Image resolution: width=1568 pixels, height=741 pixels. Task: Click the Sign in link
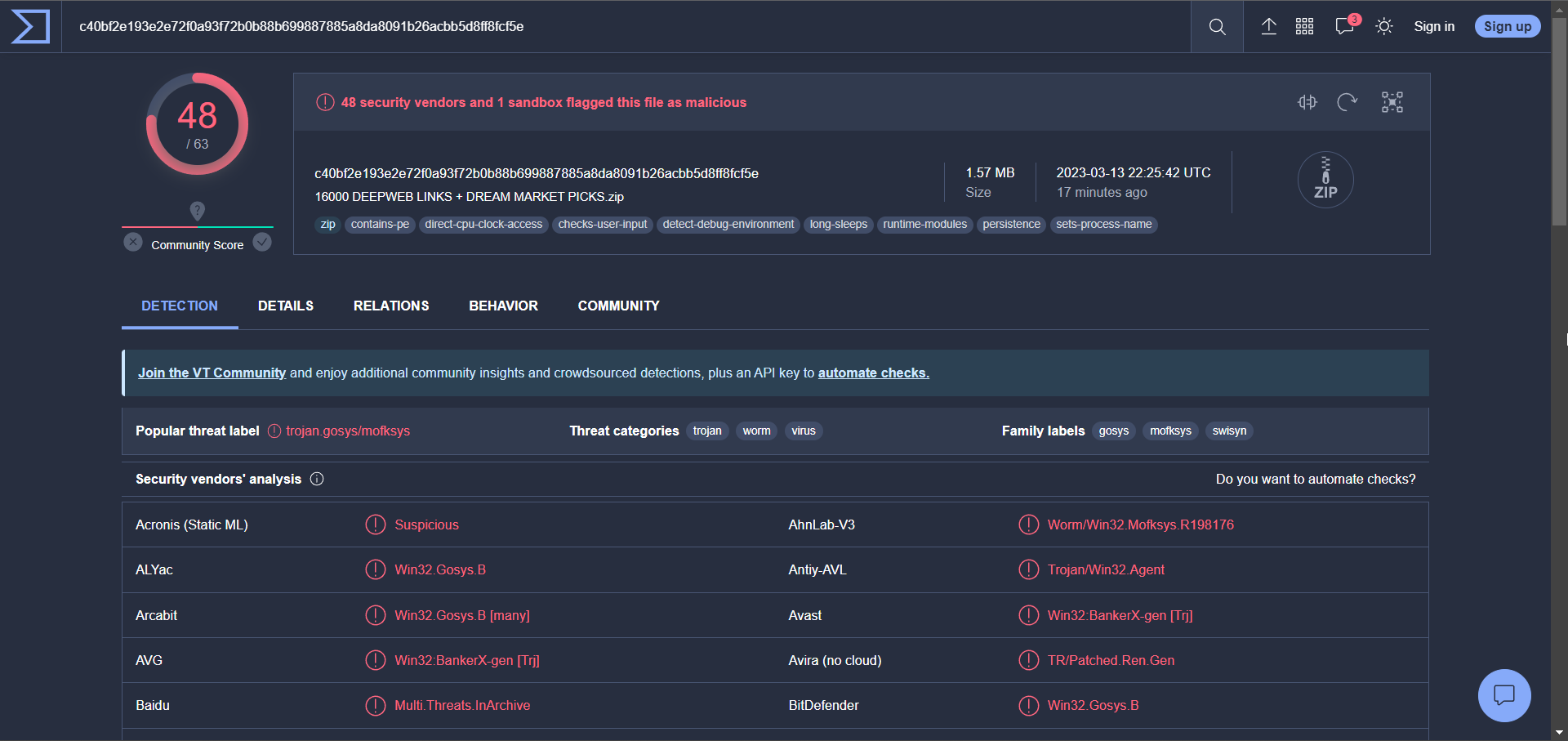click(x=1434, y=26)
